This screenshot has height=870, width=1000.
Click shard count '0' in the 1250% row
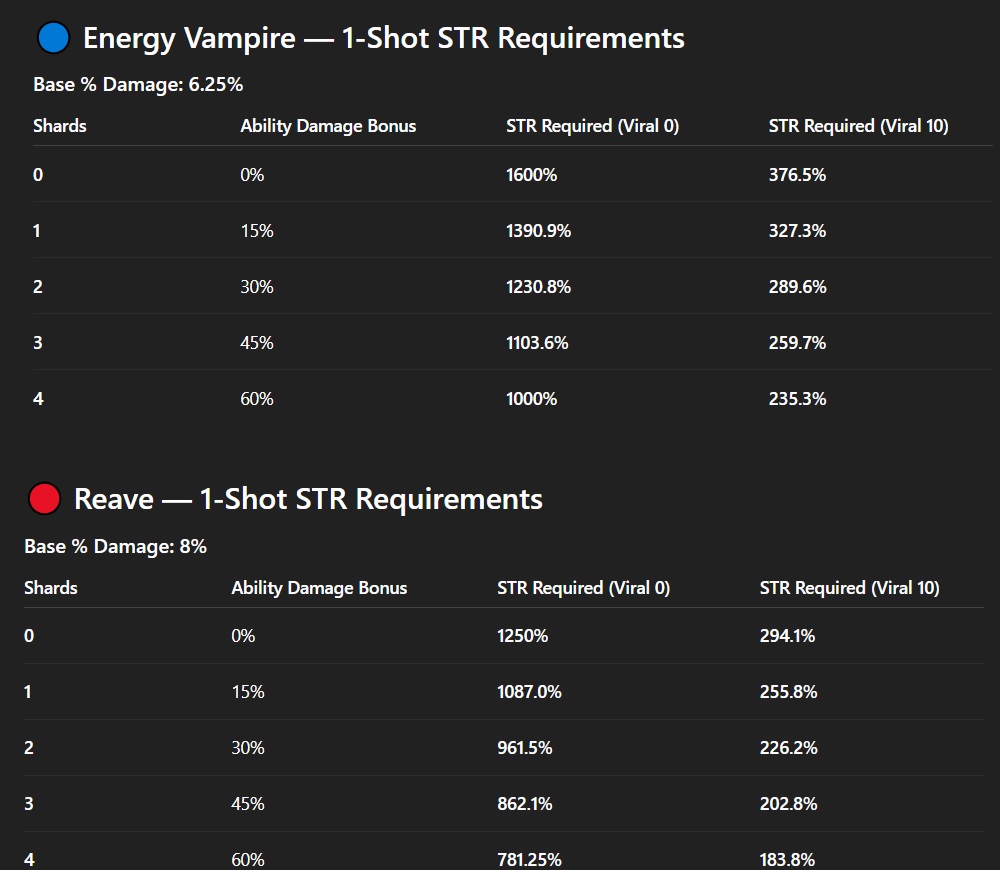pyautogui.click(x=29, y=636)
